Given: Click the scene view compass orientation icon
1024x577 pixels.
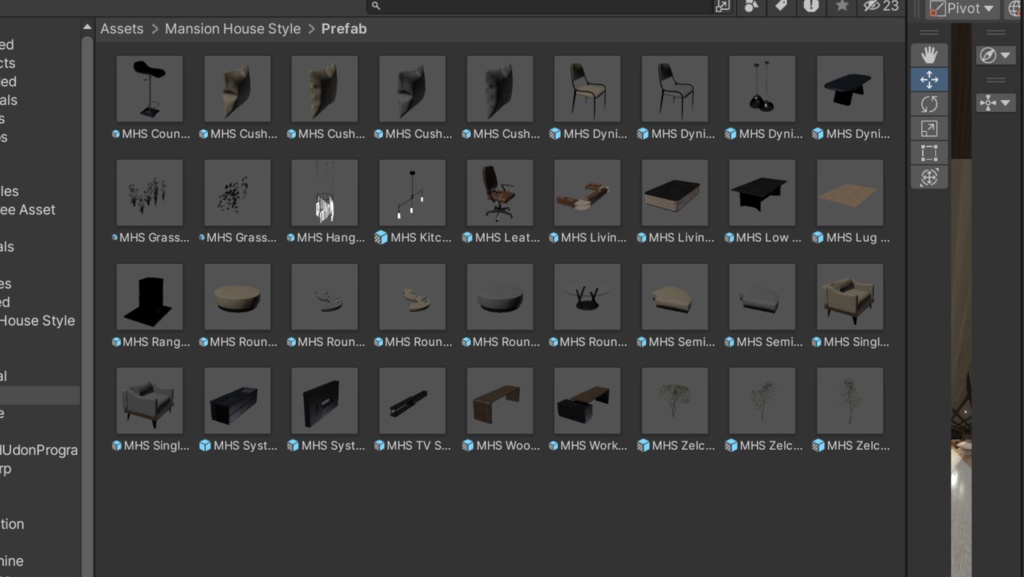Looking at the screenshot, I should [988, 55].
